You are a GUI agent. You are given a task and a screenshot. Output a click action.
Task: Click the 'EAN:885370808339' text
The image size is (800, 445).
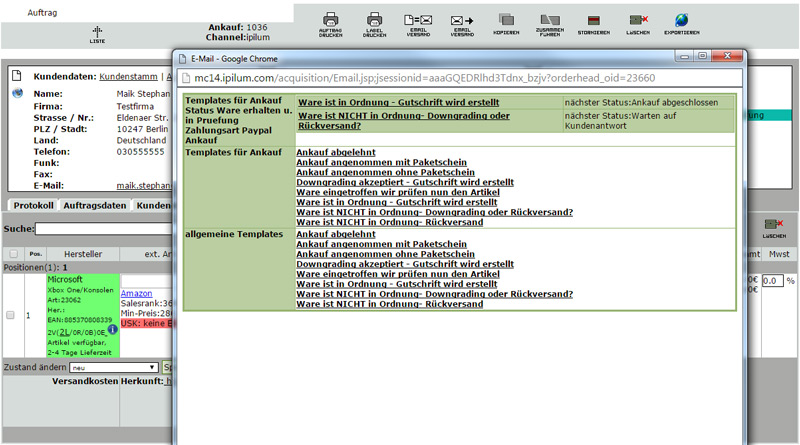[80, 320]
